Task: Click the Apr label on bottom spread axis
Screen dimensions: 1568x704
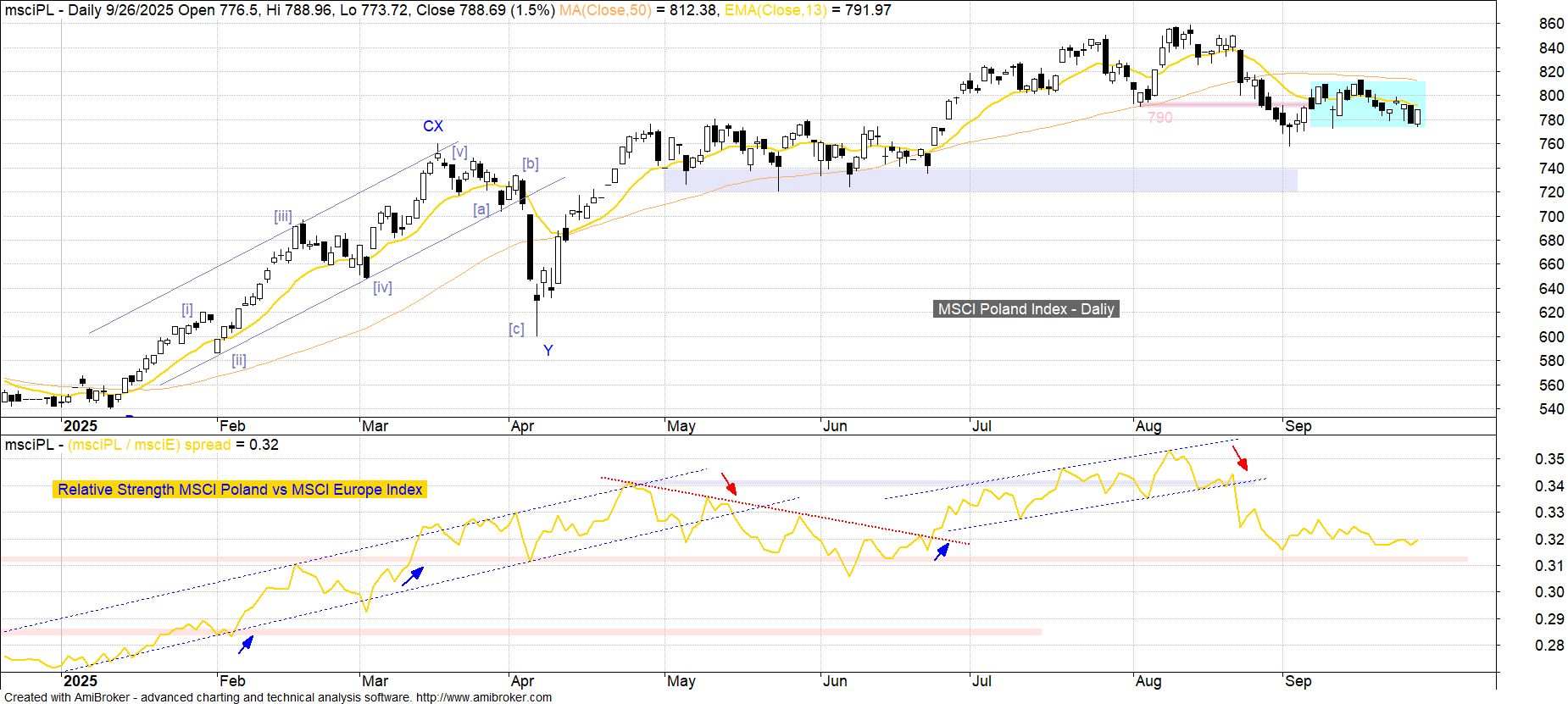Action: pos(522,681)
